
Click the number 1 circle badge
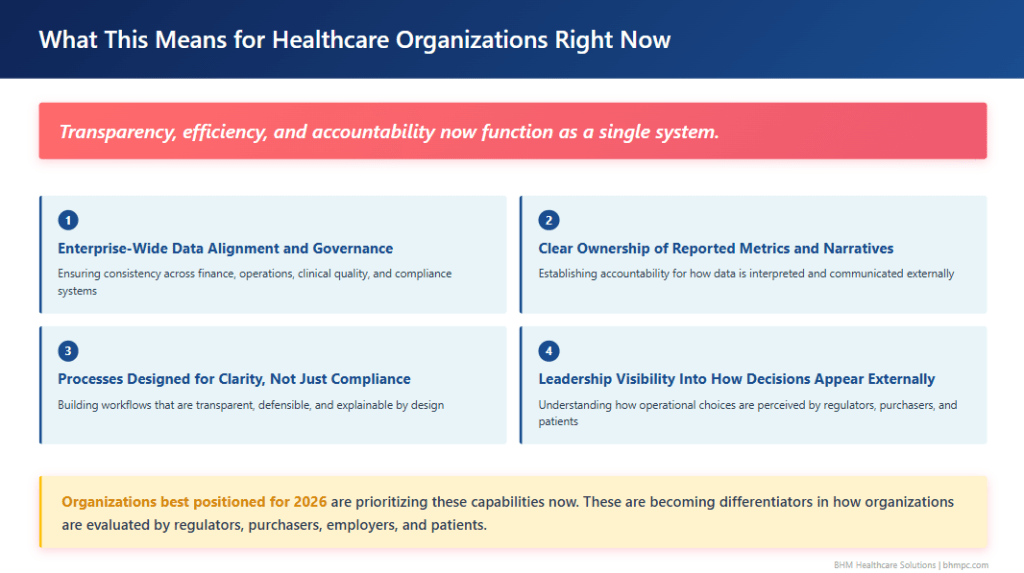point(68,220)
